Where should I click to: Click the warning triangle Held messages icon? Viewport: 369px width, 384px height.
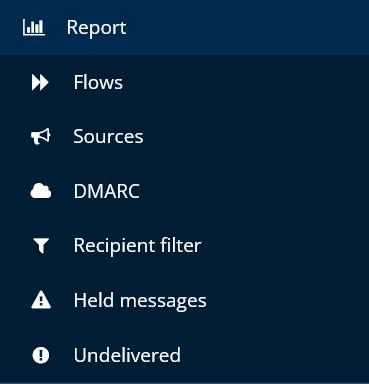[x=41, y=300]
